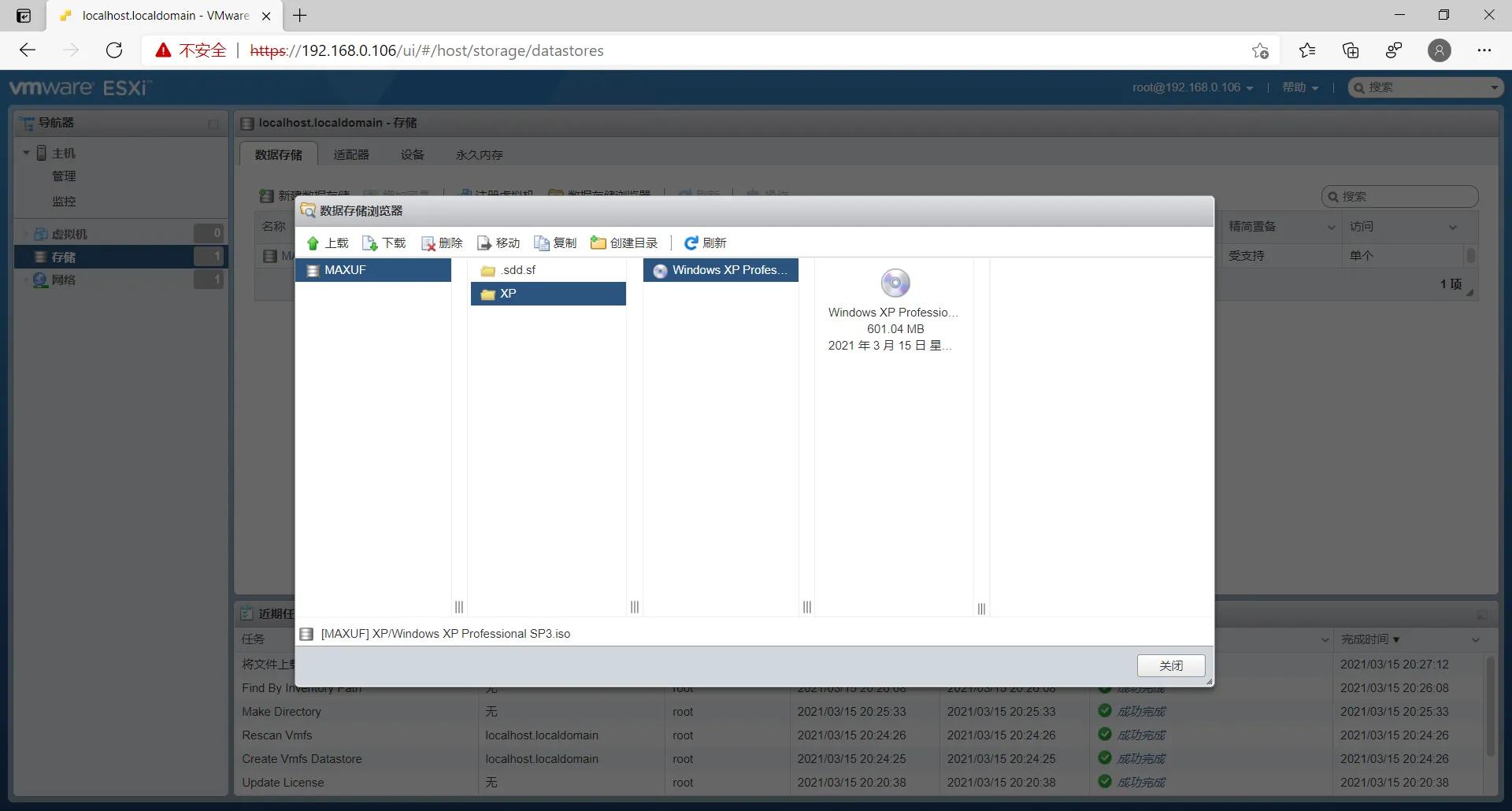
Task: Click the 完成时间 column sort arrow
Action: [x=1395, y=639]
